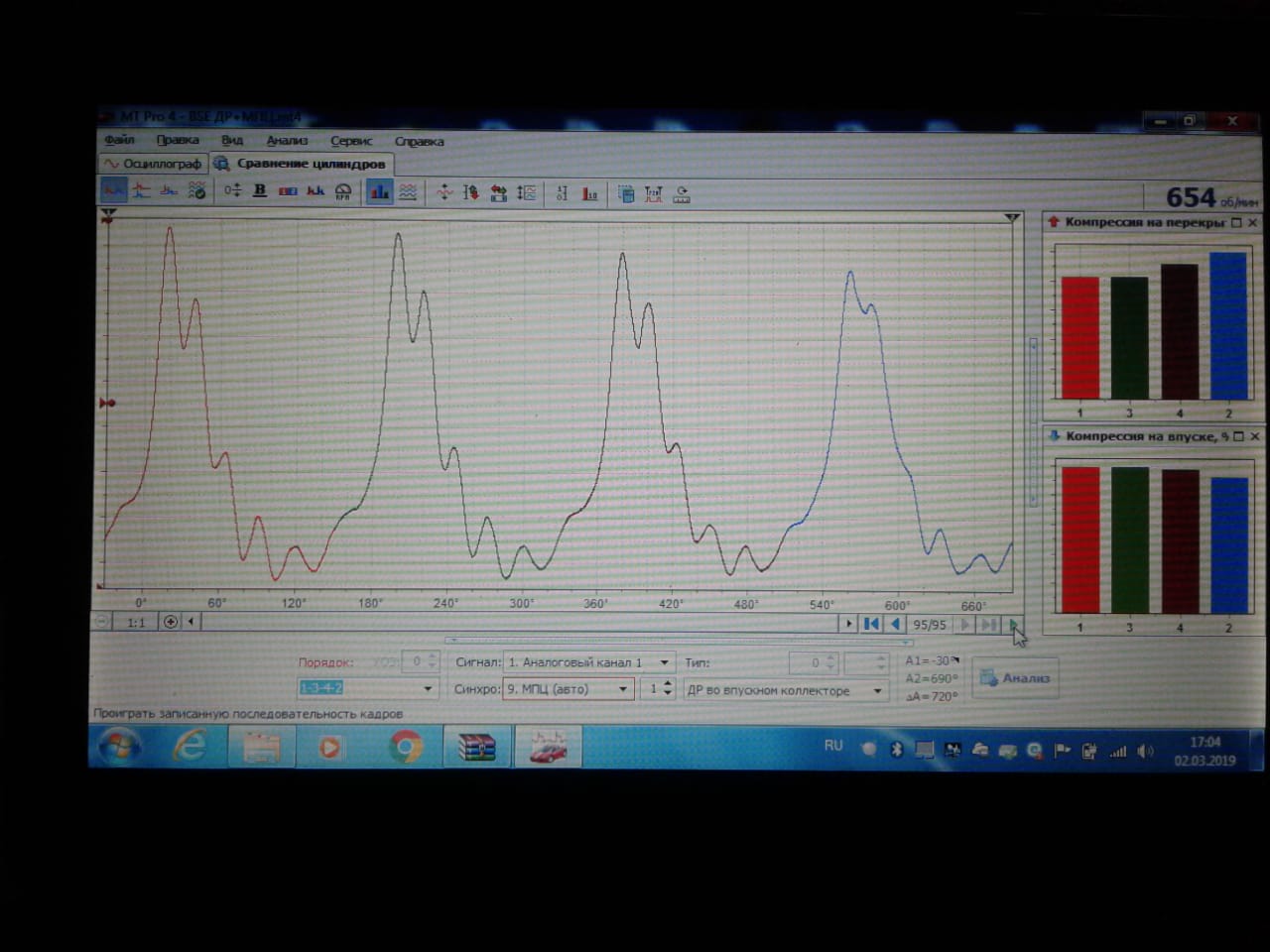The height and width of the screenshot is (952, 1270).
Task: Click the red-blue peaks toolbar icon
Action: tap(316, 191)
